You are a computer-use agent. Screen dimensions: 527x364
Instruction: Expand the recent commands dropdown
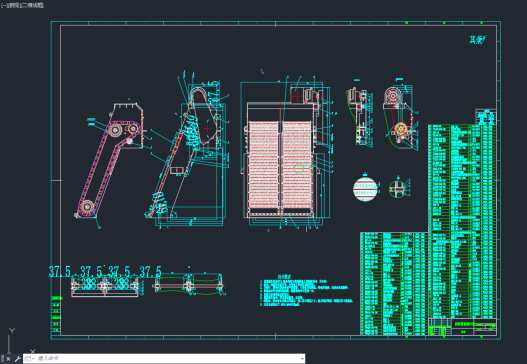pos(30,359)
